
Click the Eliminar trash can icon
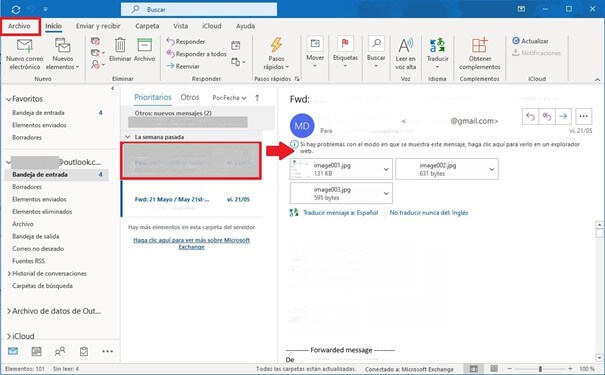coord(120,45)
